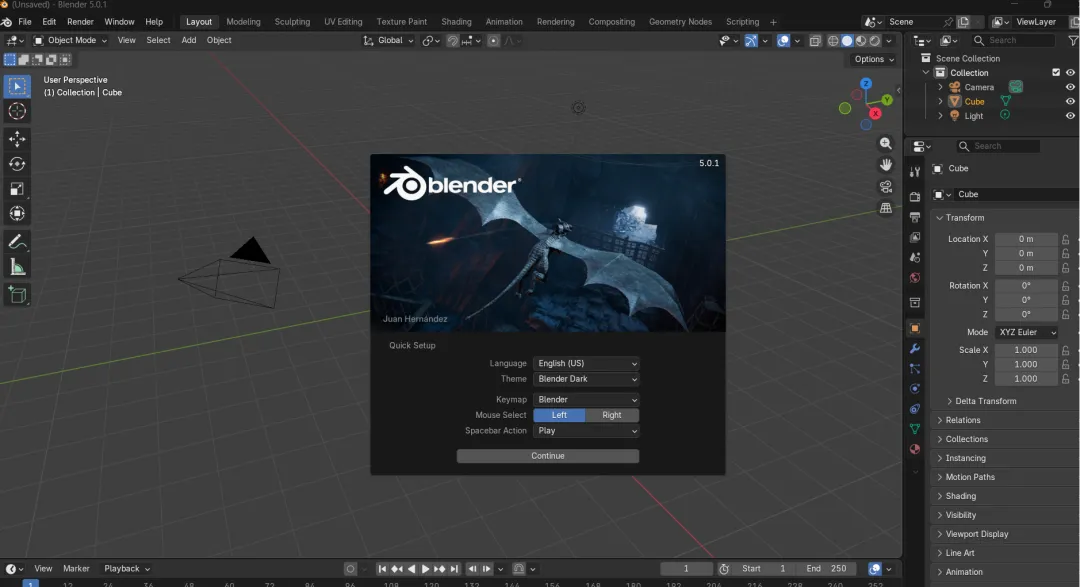Select the Measure tool

click(x=17, y=267)
